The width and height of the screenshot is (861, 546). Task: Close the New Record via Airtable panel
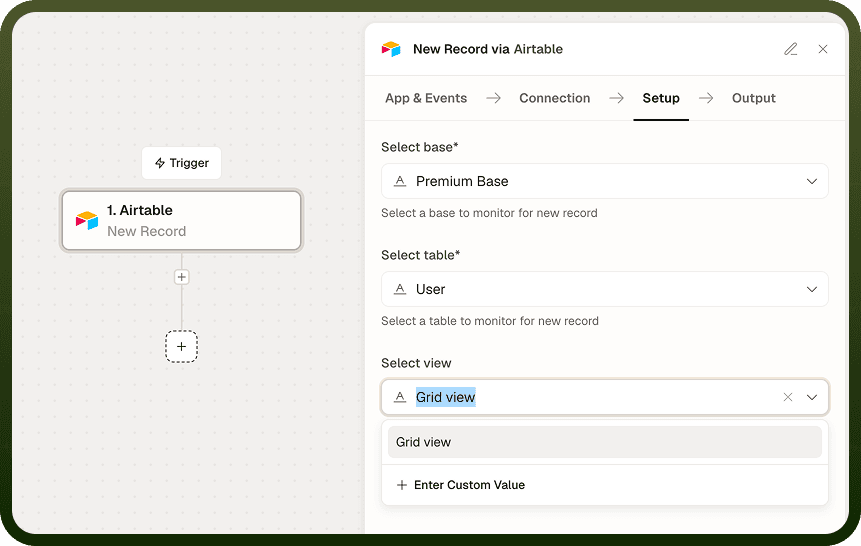(x=823, y=49)
